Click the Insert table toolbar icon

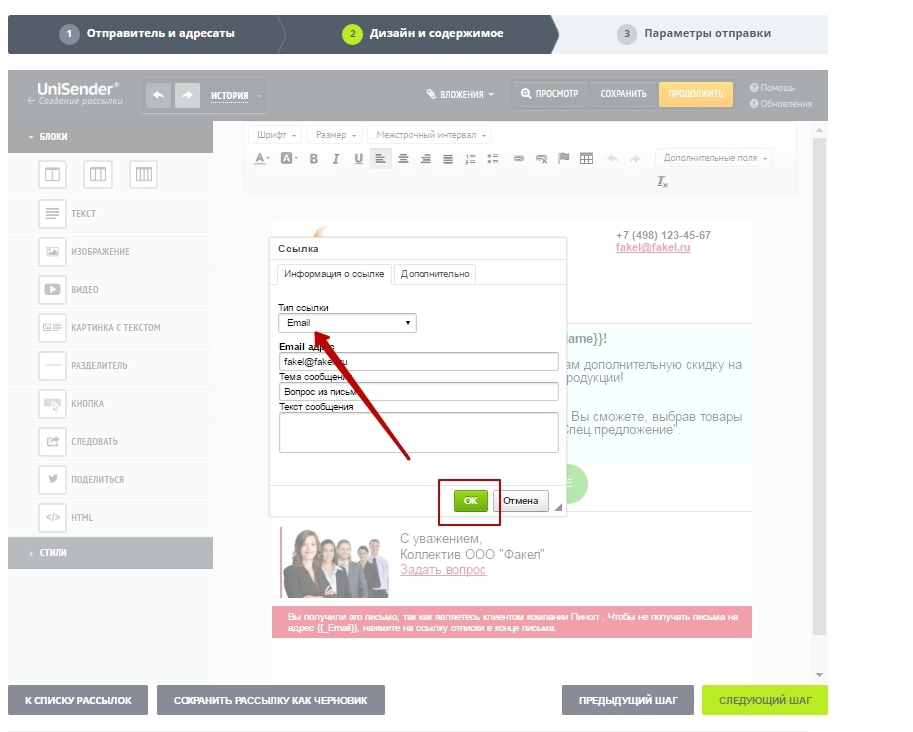[587, 159]
